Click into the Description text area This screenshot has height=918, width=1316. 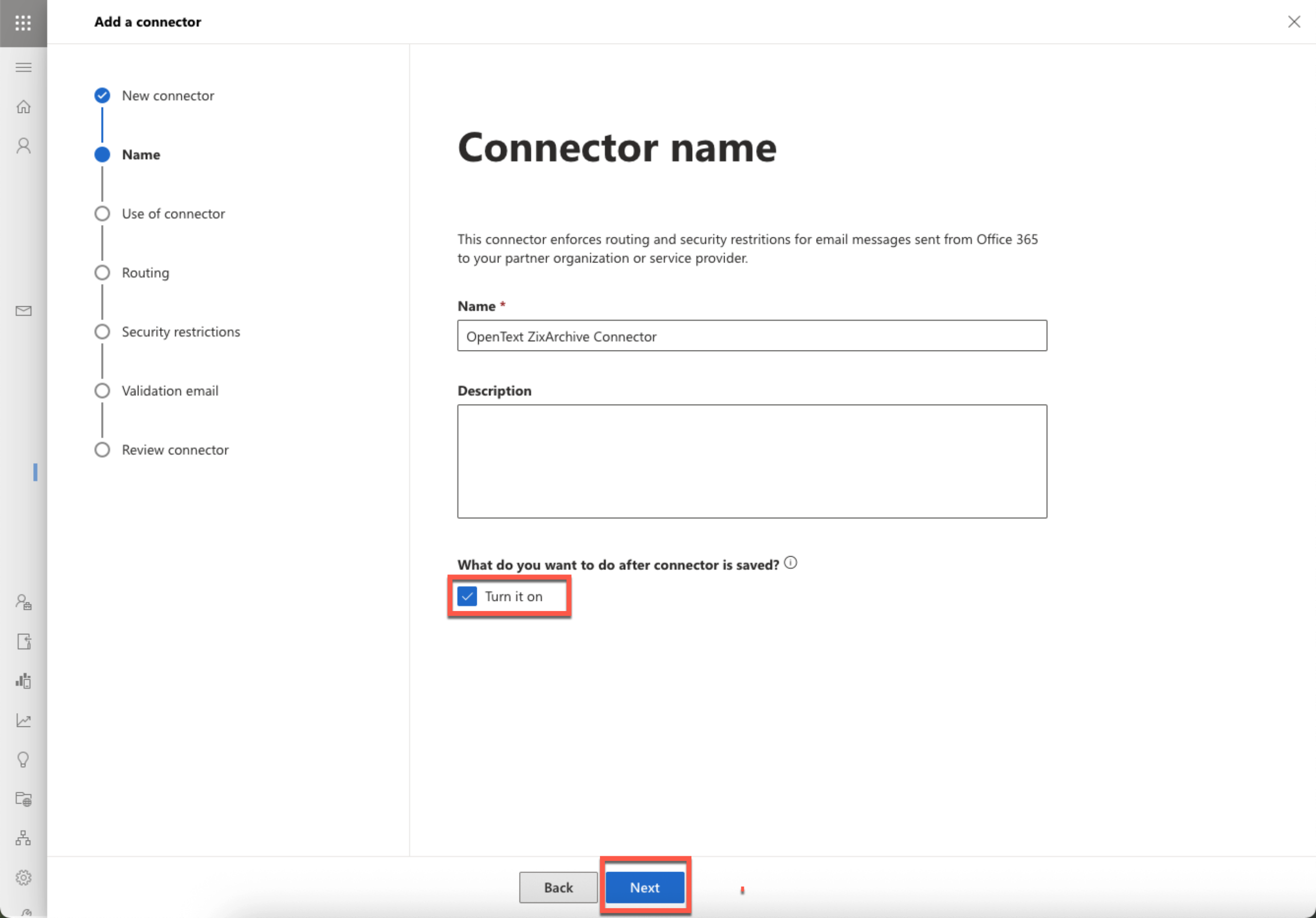click(752, 462)
